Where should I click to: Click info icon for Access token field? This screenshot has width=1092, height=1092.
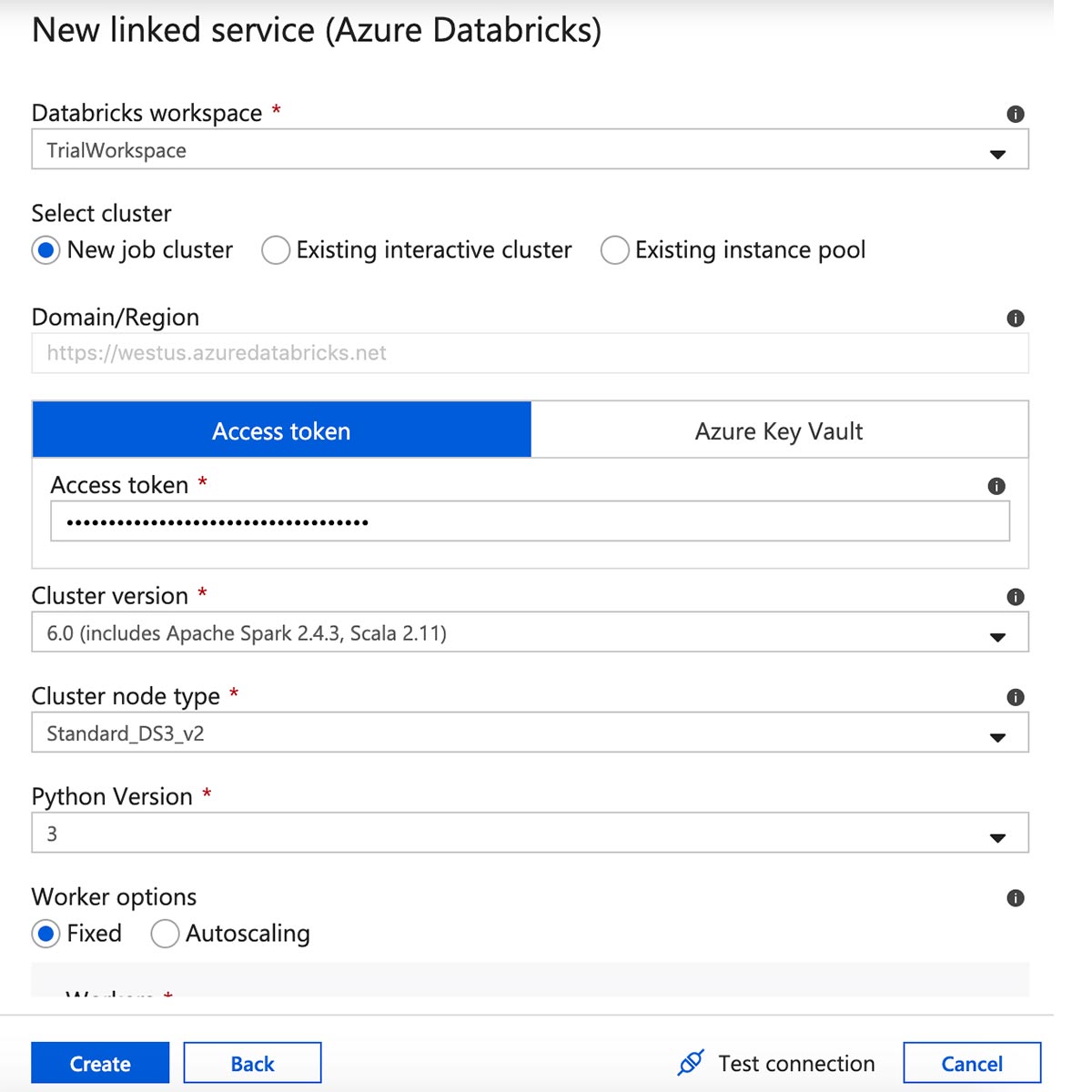pos(996,486)
